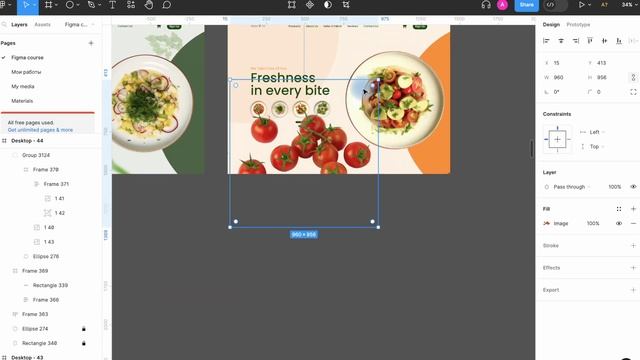
Task: Click the W width field 960
Action: pos(562,77)
